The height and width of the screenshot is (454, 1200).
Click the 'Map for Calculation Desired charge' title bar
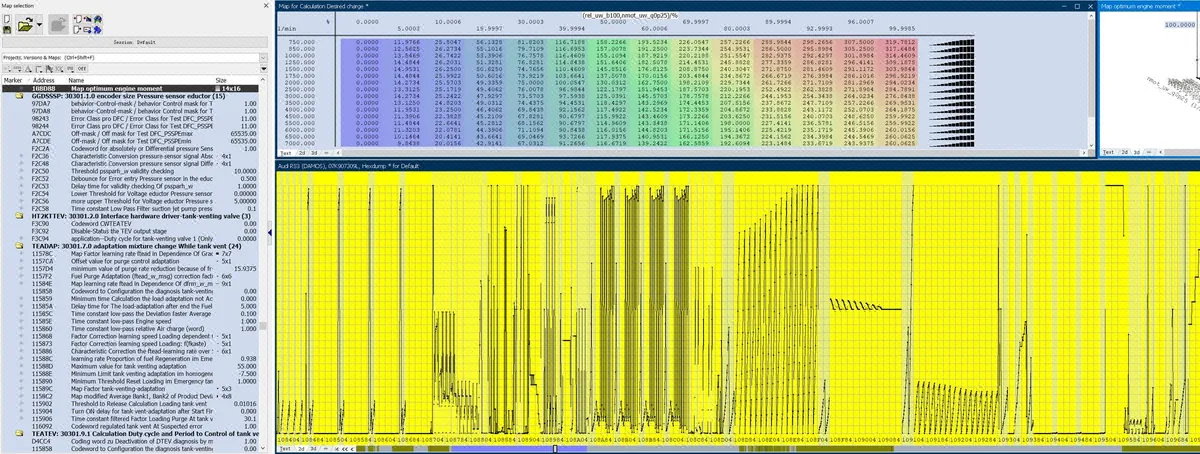684,5
